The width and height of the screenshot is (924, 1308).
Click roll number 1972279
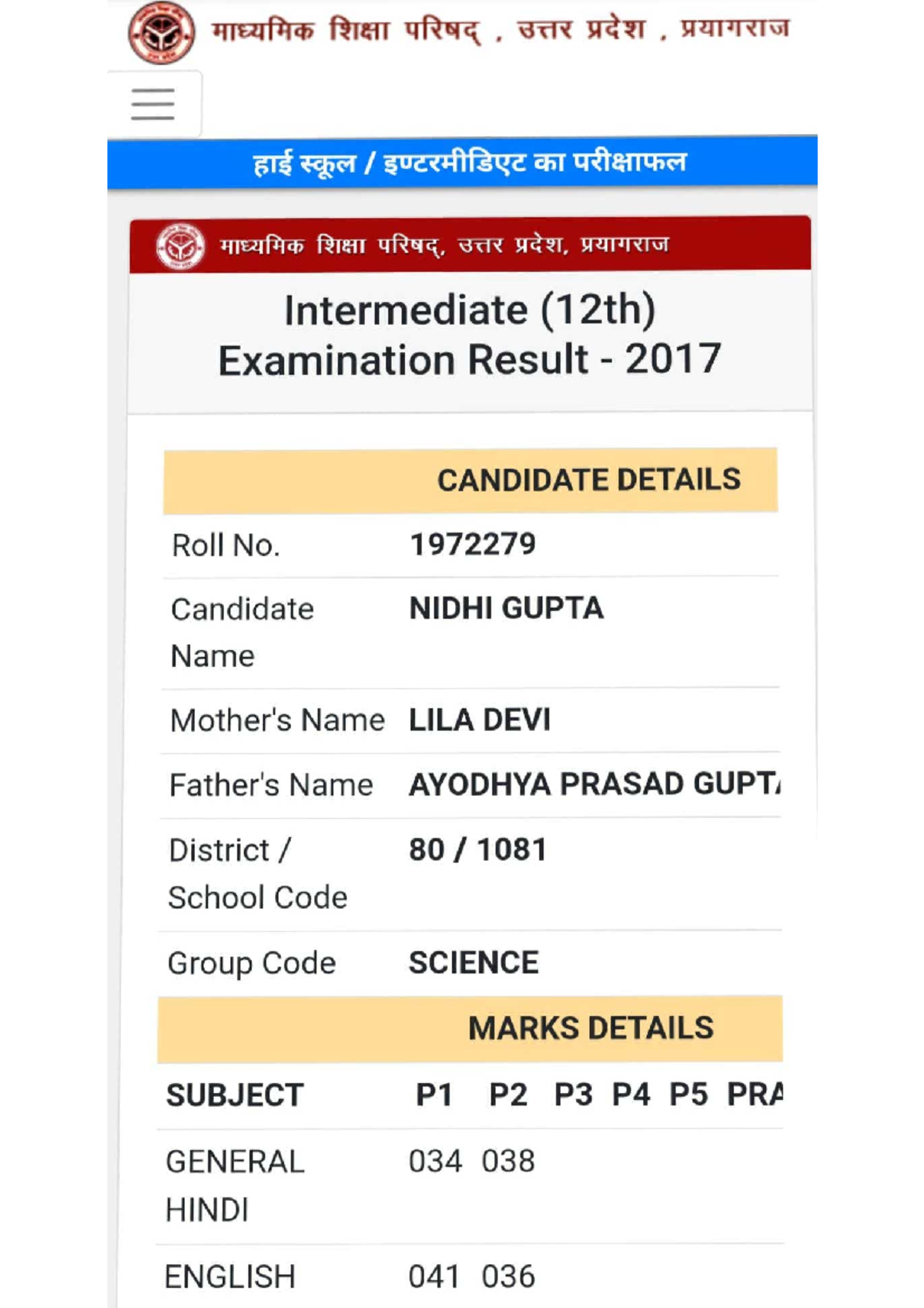[x=472, y=545]
